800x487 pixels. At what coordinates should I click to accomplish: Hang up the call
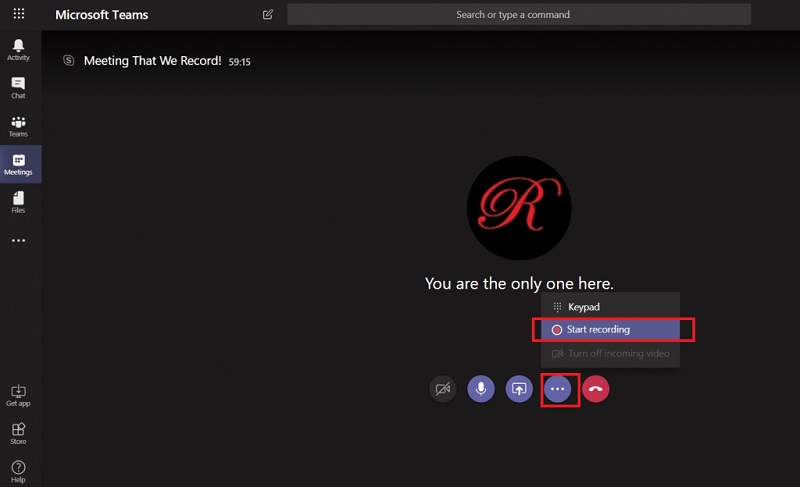click(x=596, y=389)
